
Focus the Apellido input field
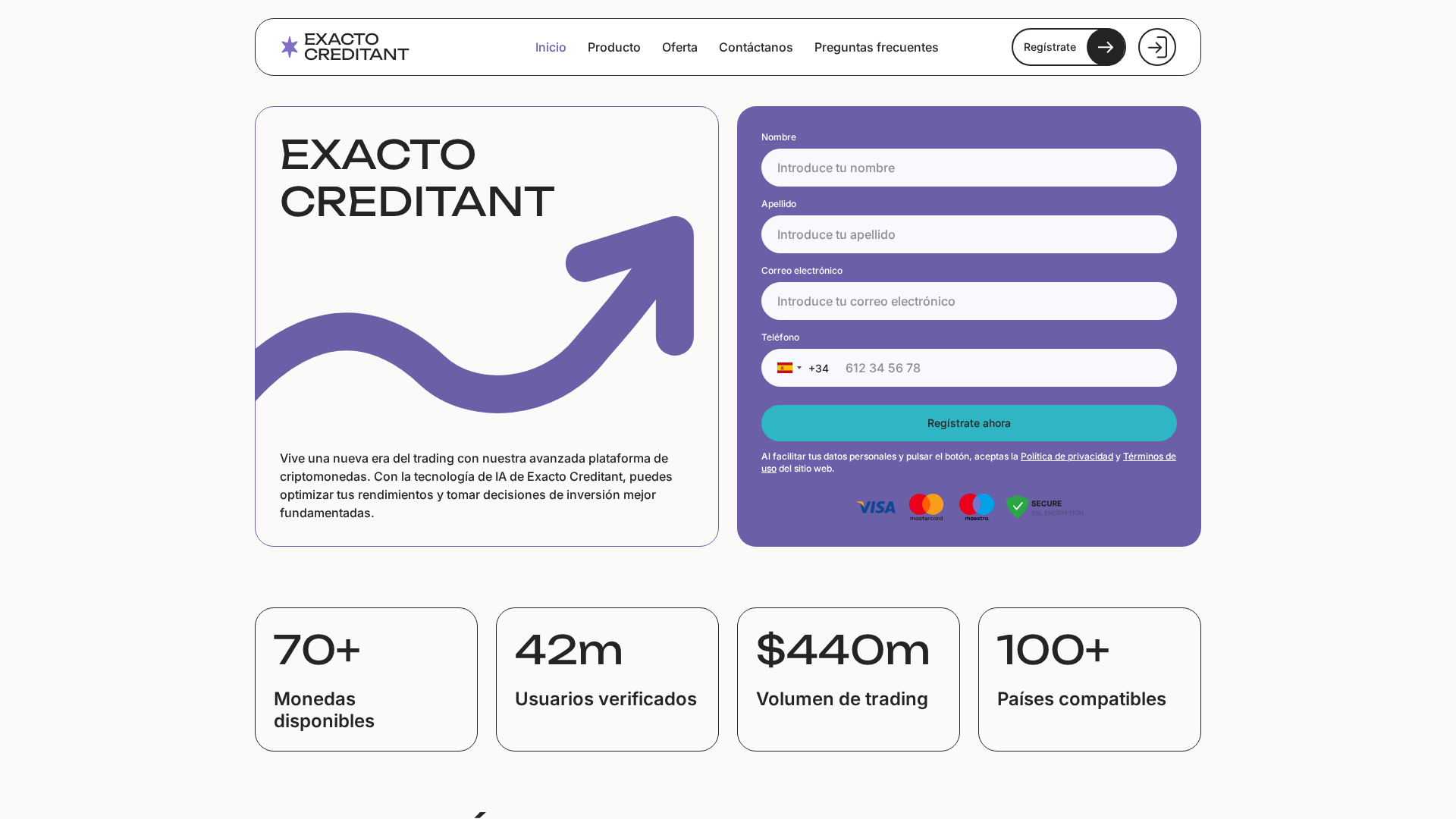[969, 234]
